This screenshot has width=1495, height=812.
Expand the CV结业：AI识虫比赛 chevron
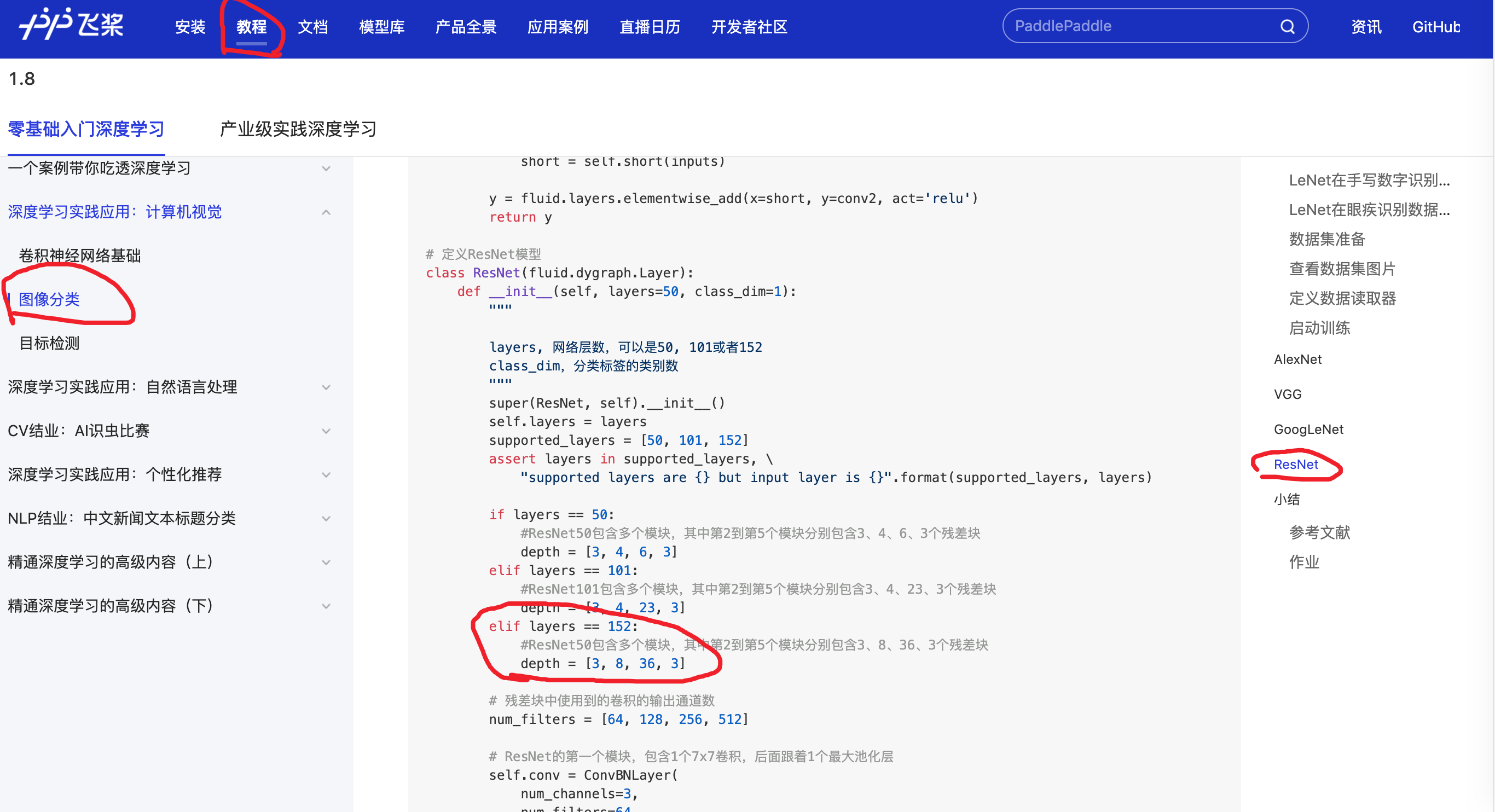click(x=326, y=431)
